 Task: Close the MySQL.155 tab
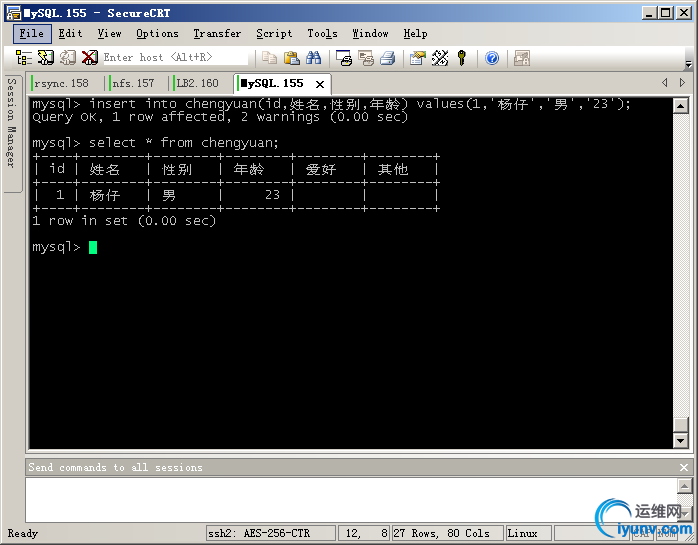coord(320,84)
